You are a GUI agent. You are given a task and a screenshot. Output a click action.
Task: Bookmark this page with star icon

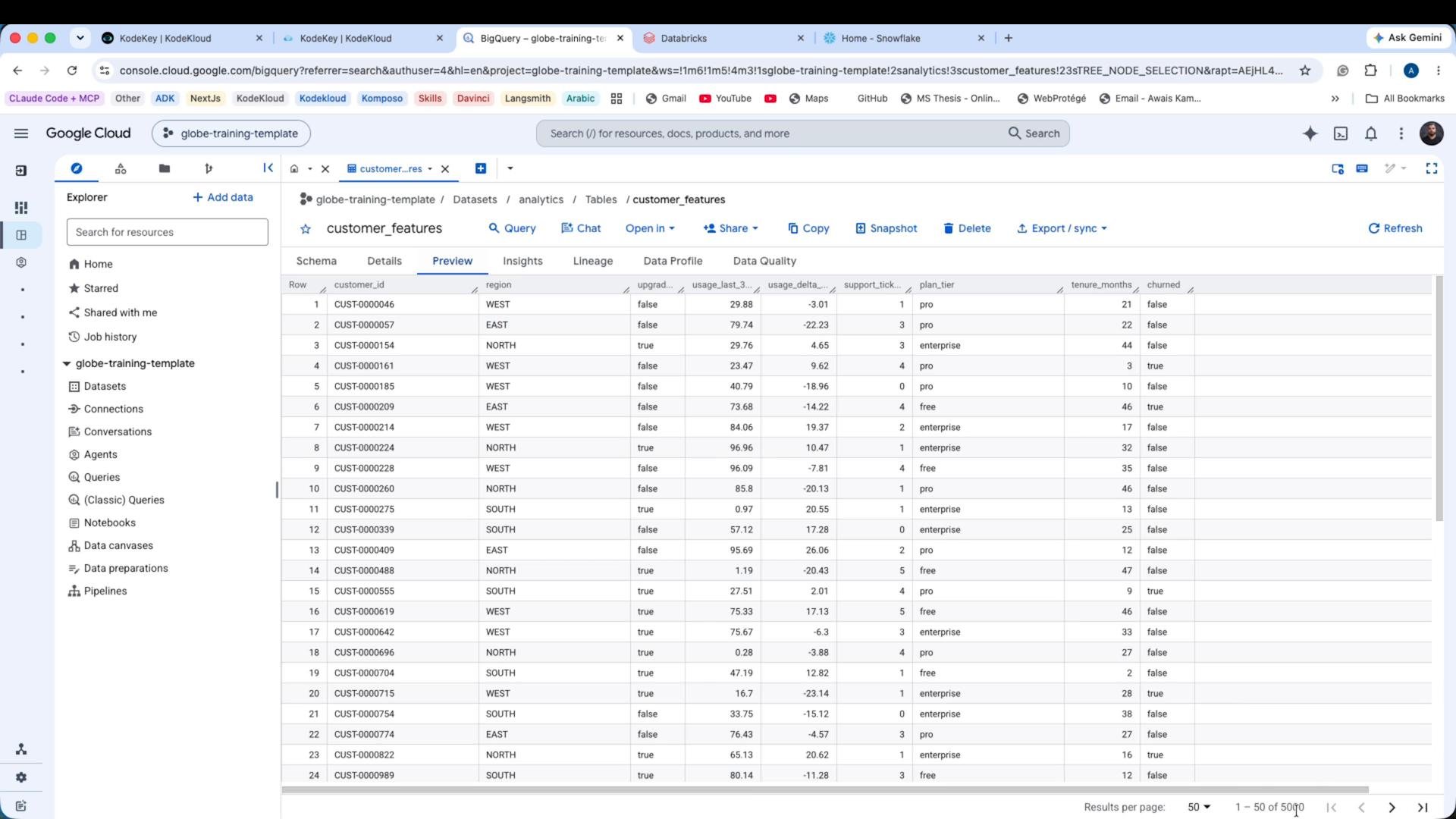click(x=1305, y=71)
